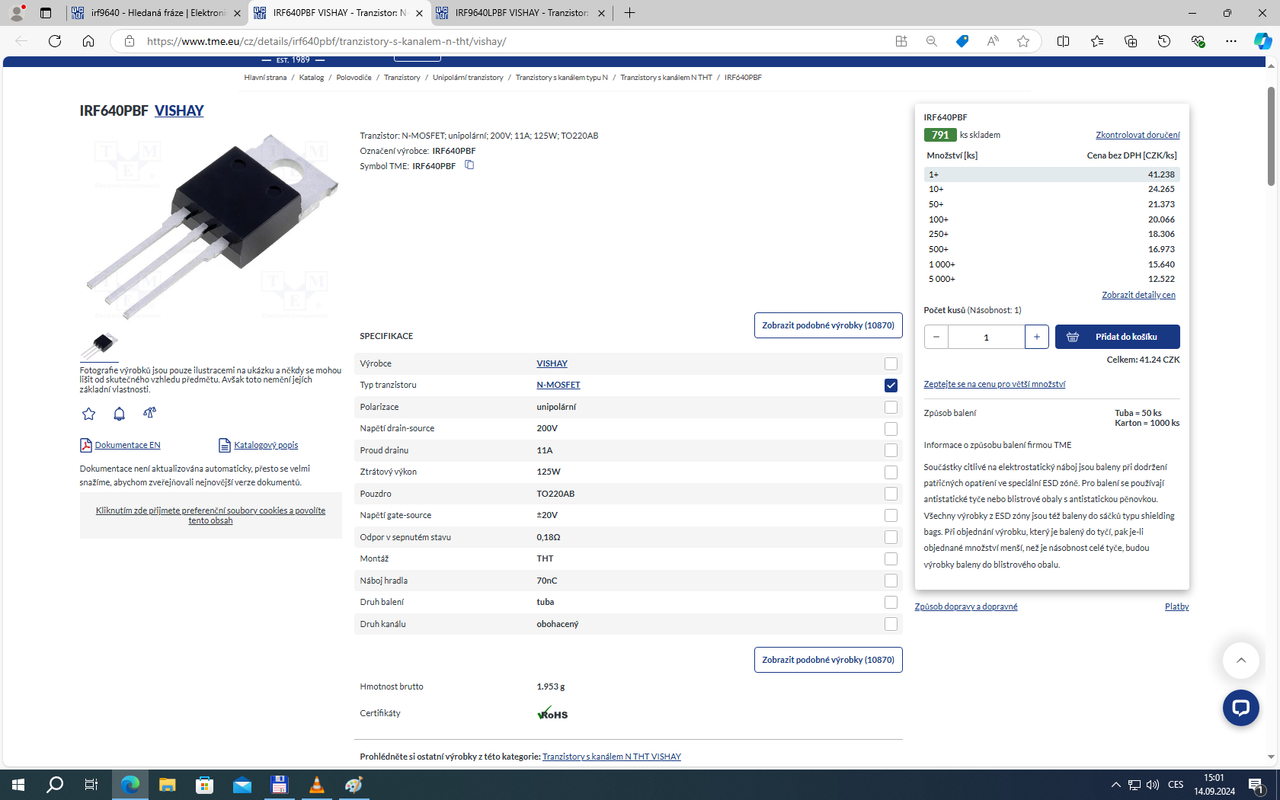Tick the Polarizace unipolární checkbox
The height and width of the screenshot is (800, 1280).
[891, 407]
